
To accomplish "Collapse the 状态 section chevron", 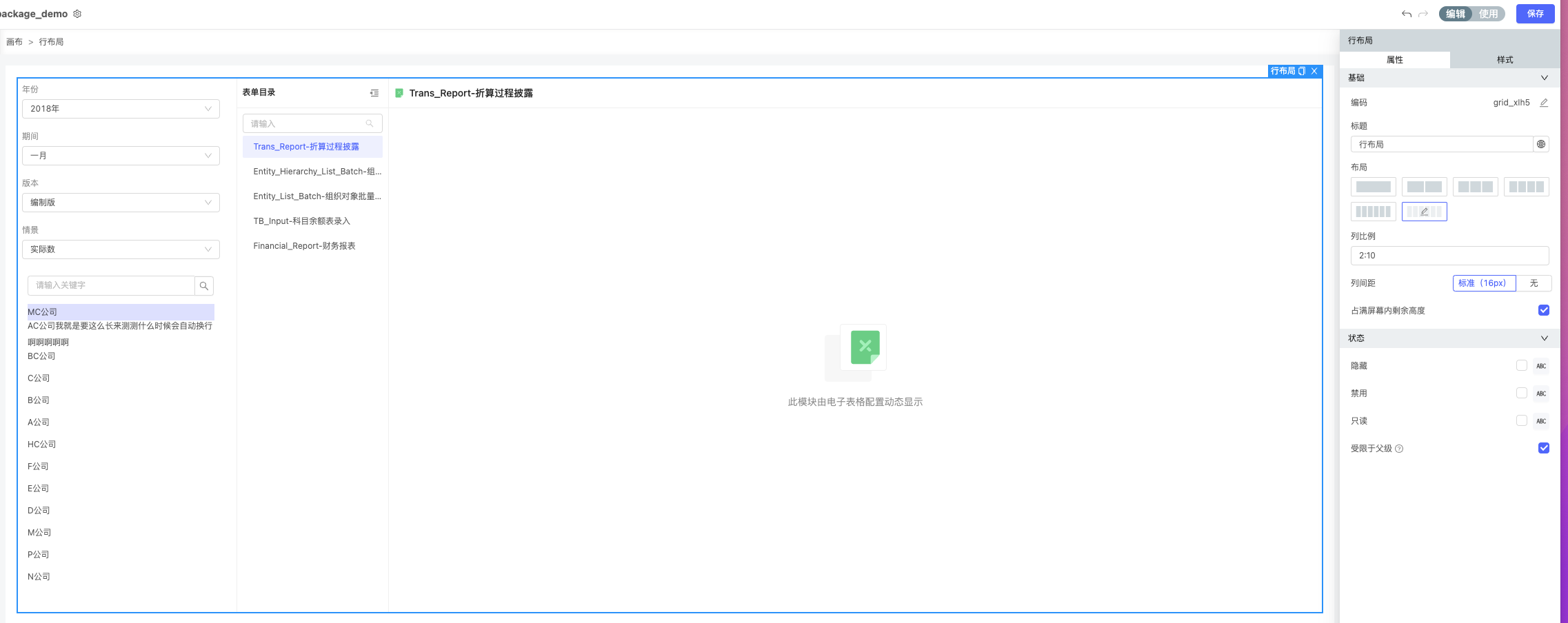I will tap(1544, 338).
